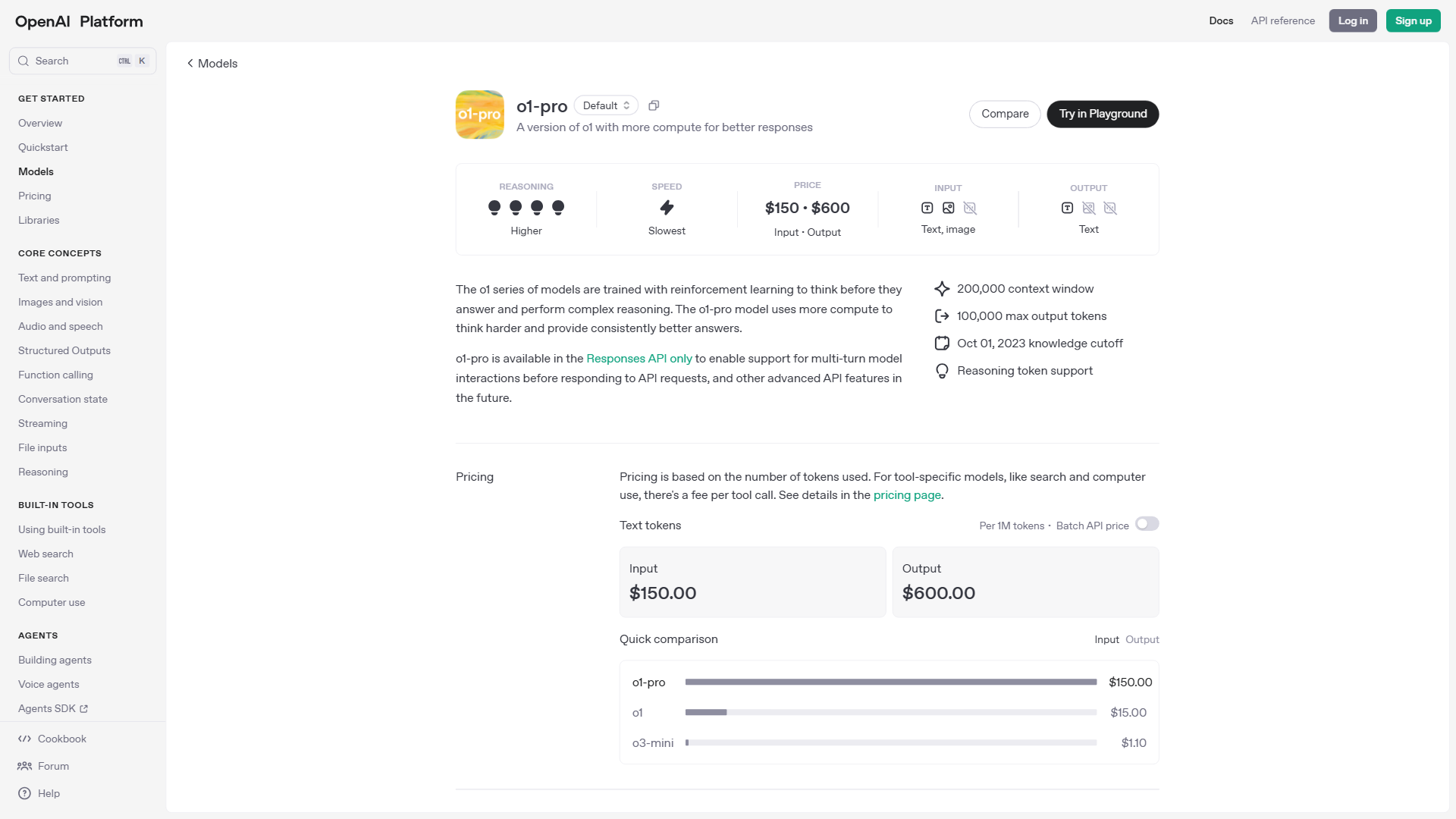Click the Output $600.00 price card
Screen dimensions: 1456x819
pyautogui.click(x=1025, y=582)
